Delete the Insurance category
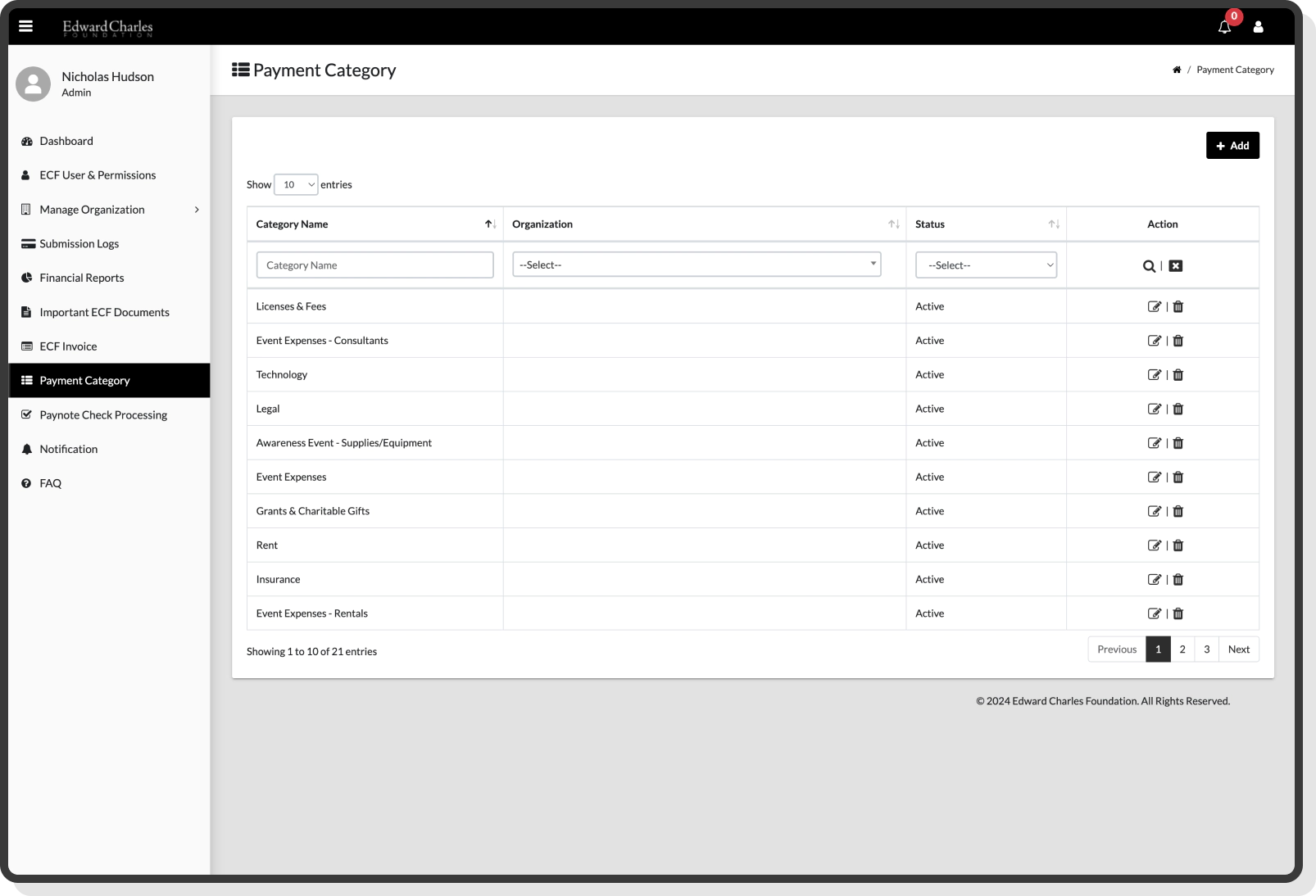Screen dimensions: 1316x896 click(1178, 579)
